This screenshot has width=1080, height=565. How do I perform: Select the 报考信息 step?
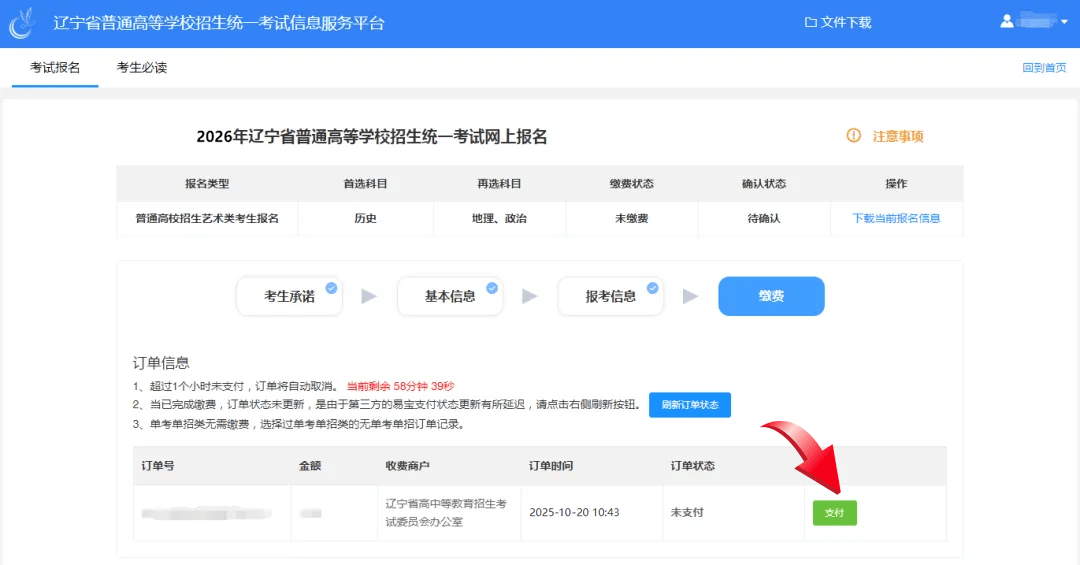[x=610, y=296]
